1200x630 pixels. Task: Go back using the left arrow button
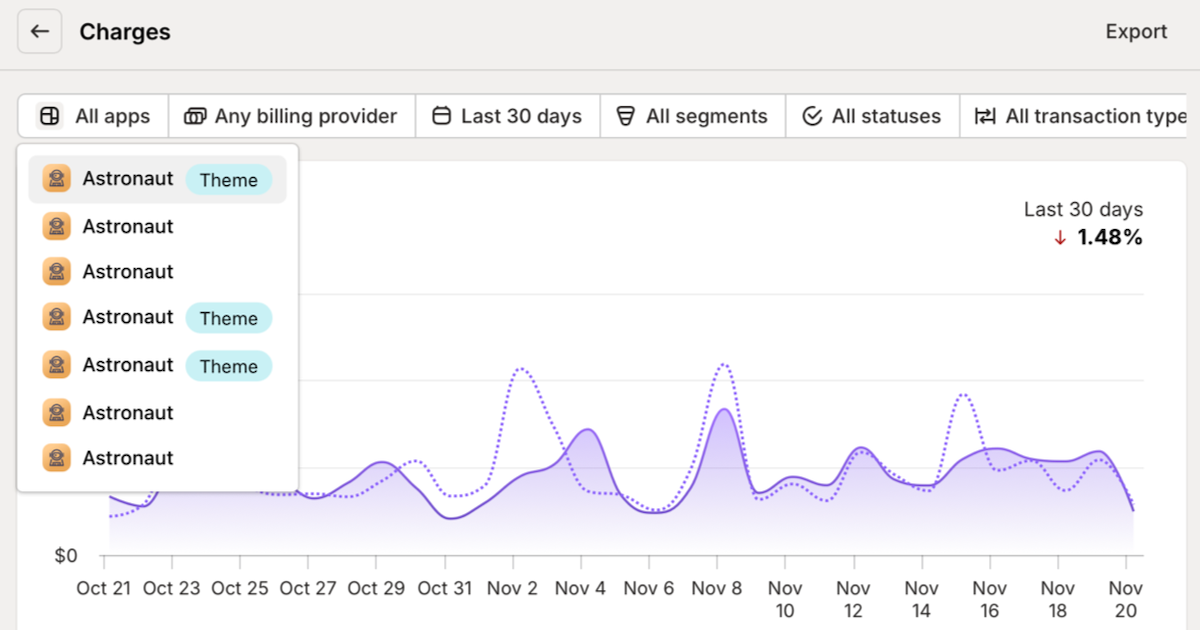click(x=40, y=32)
